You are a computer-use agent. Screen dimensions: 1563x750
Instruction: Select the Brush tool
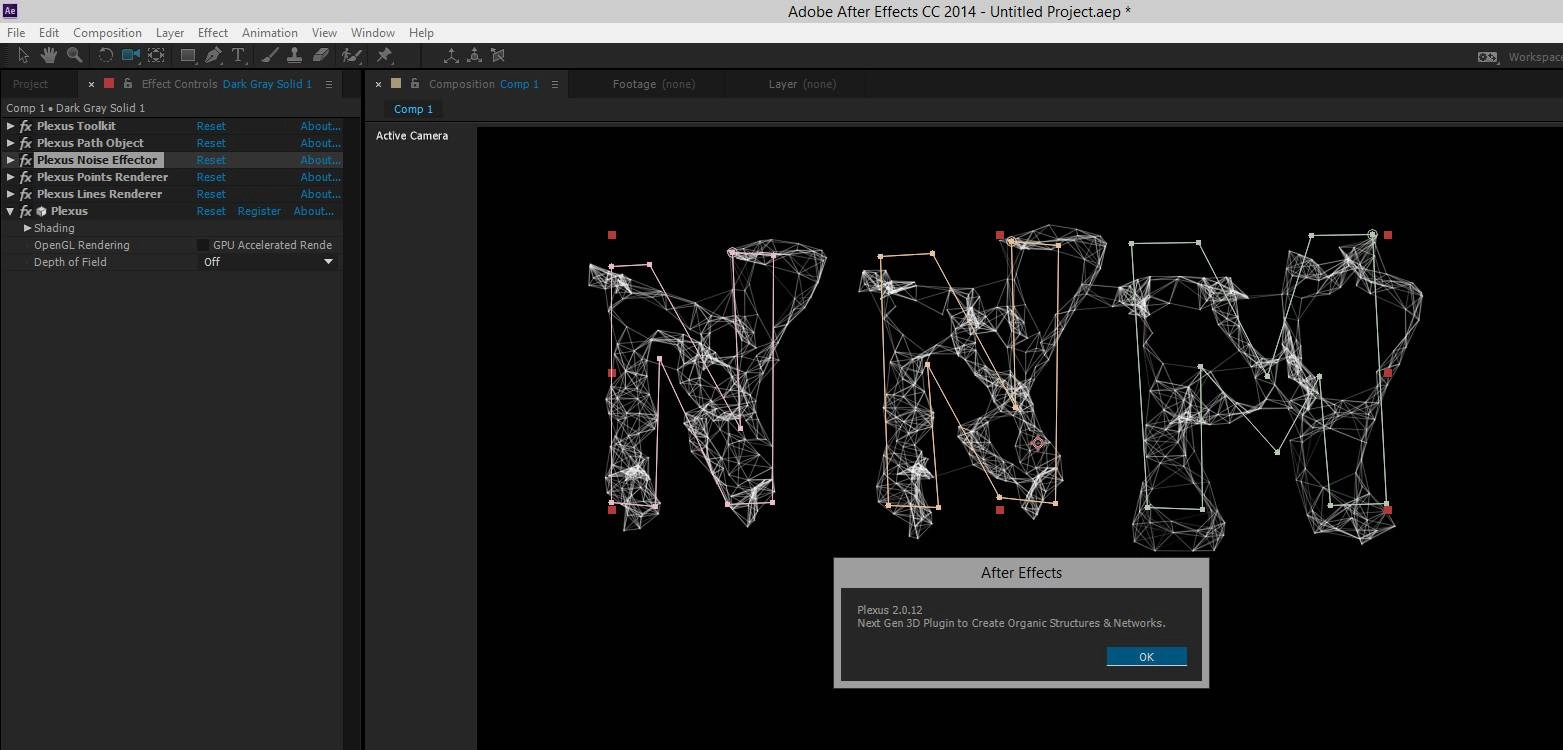click(270, 55)
